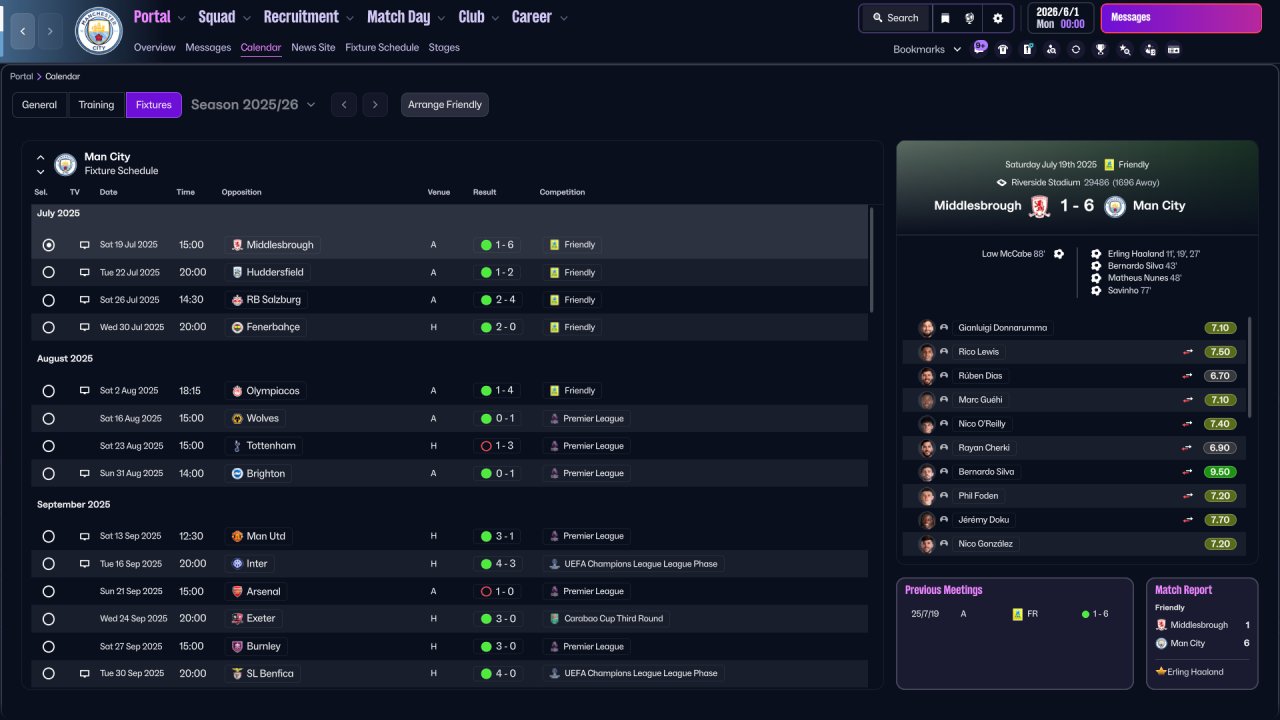Click the Manchester City club badge
The width and height of the screenshot is (1280, 720).
pyautogui.click(x=98, y=31)
